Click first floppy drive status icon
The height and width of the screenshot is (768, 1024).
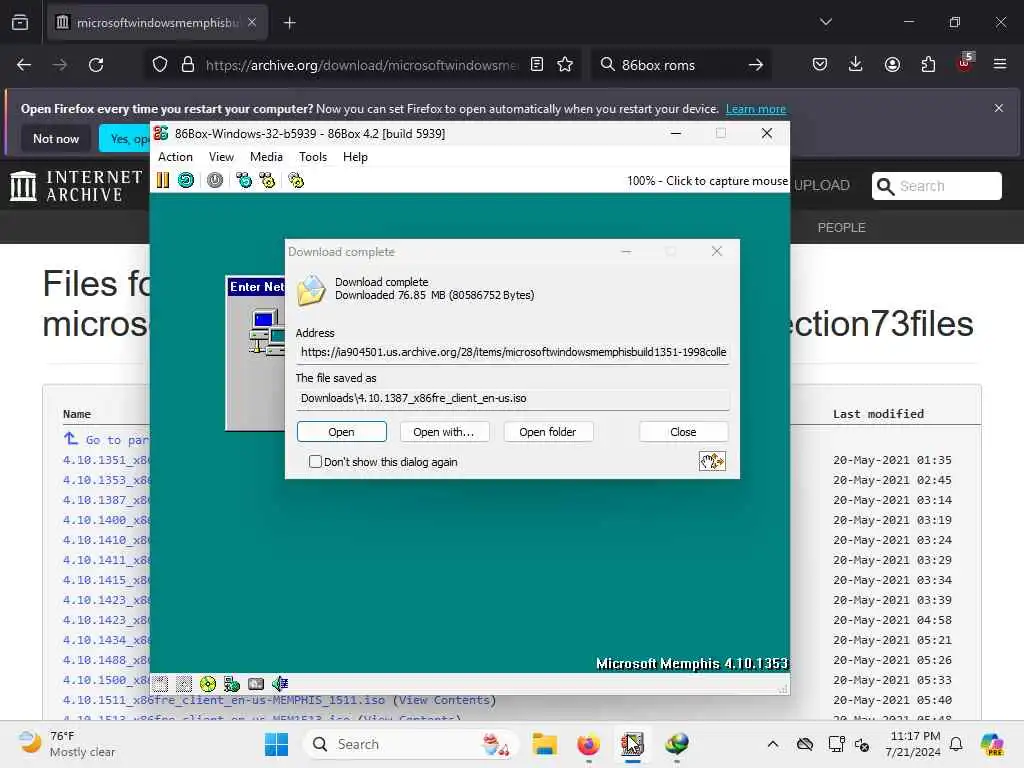(161, 684)
